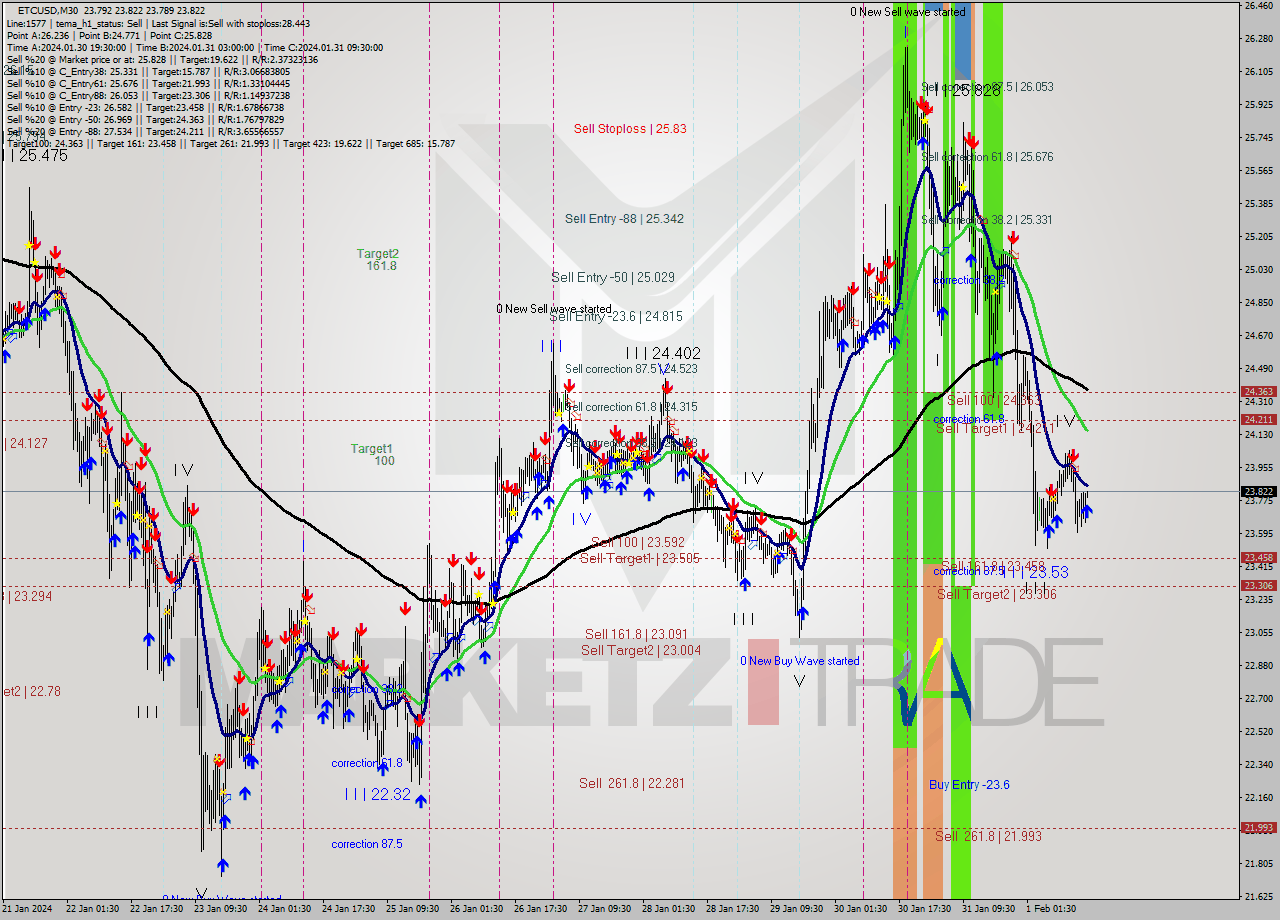Viewport: 1280px width, 920px height.
Task: Select the '23 Jan 09:30' time label
Action: (220, 909)
